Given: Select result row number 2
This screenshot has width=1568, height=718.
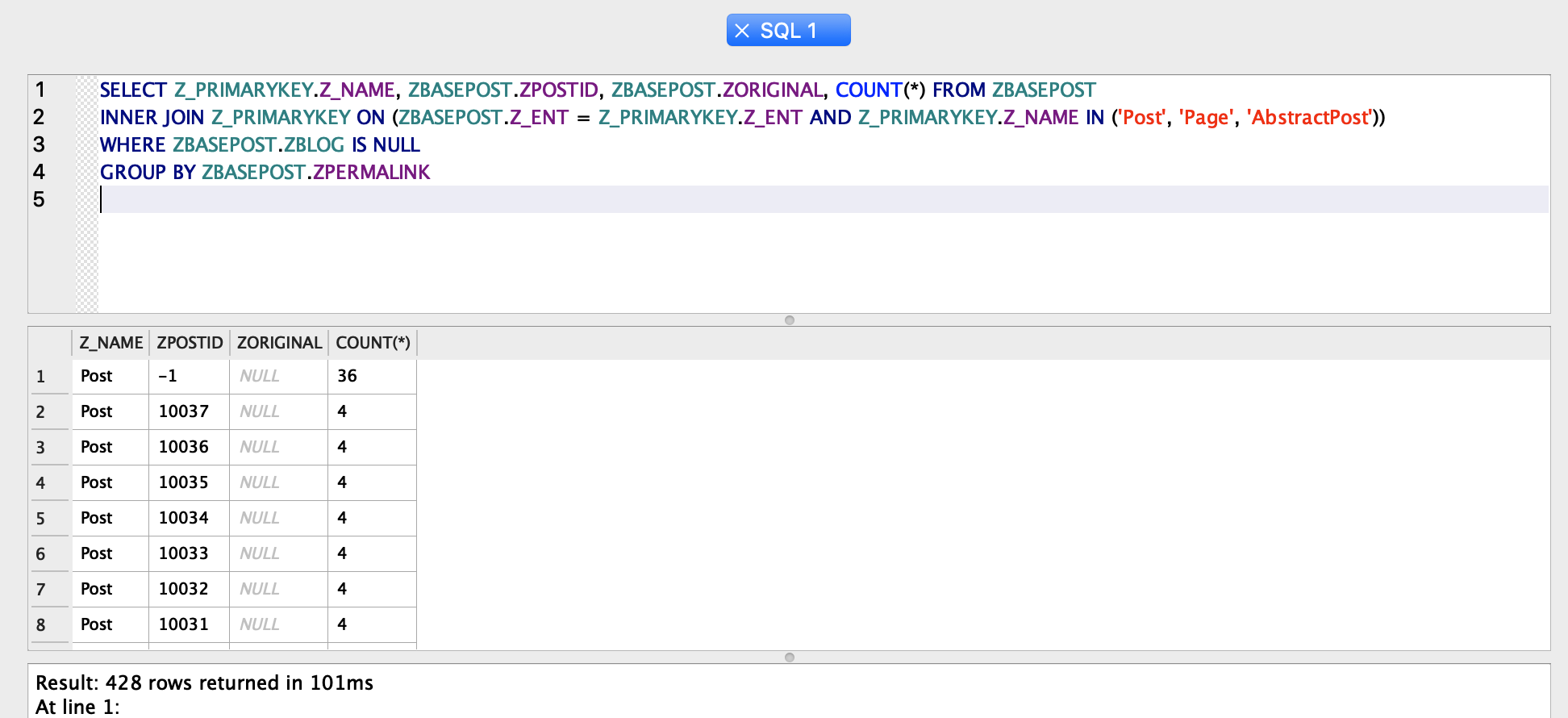Looking at the screenshot, I should 50,412.
